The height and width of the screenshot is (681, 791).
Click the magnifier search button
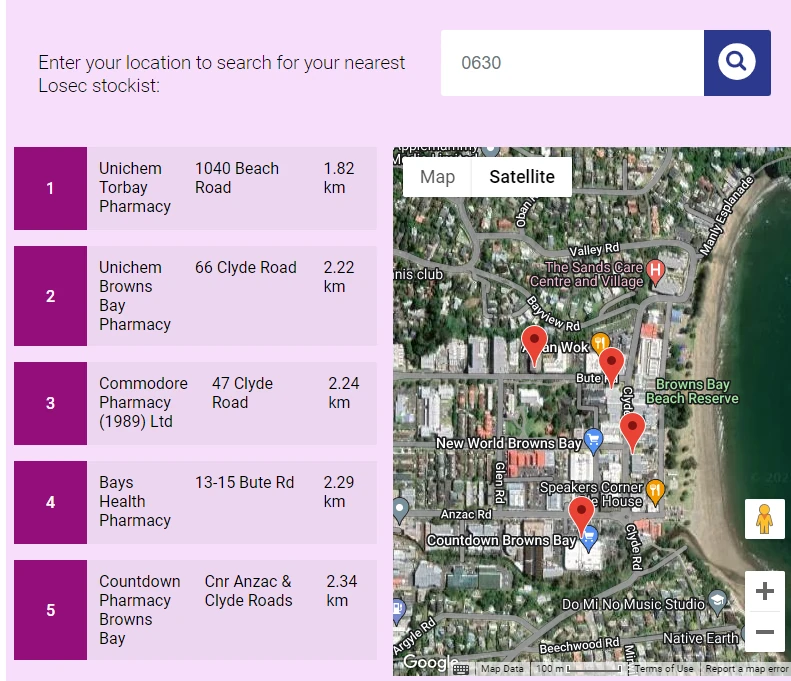[x=737, y=63]
